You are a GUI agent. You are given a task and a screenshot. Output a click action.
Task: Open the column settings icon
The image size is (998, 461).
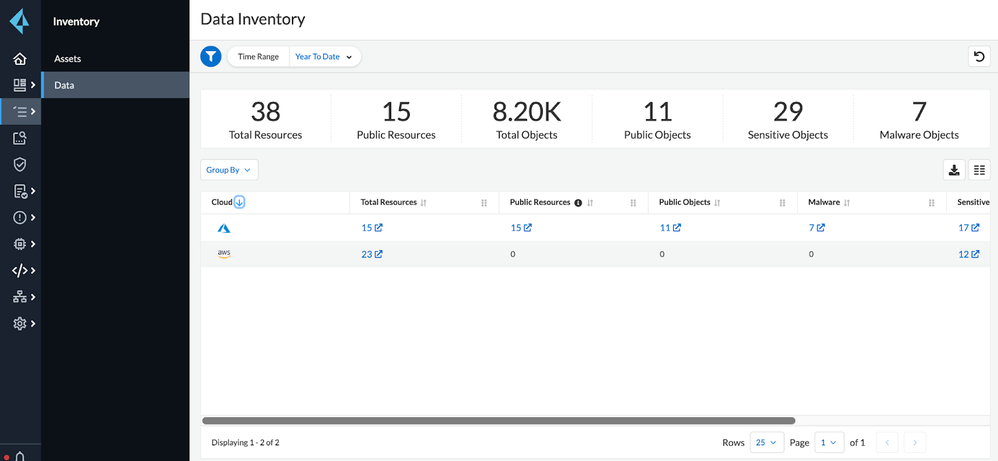click(979, 171)
